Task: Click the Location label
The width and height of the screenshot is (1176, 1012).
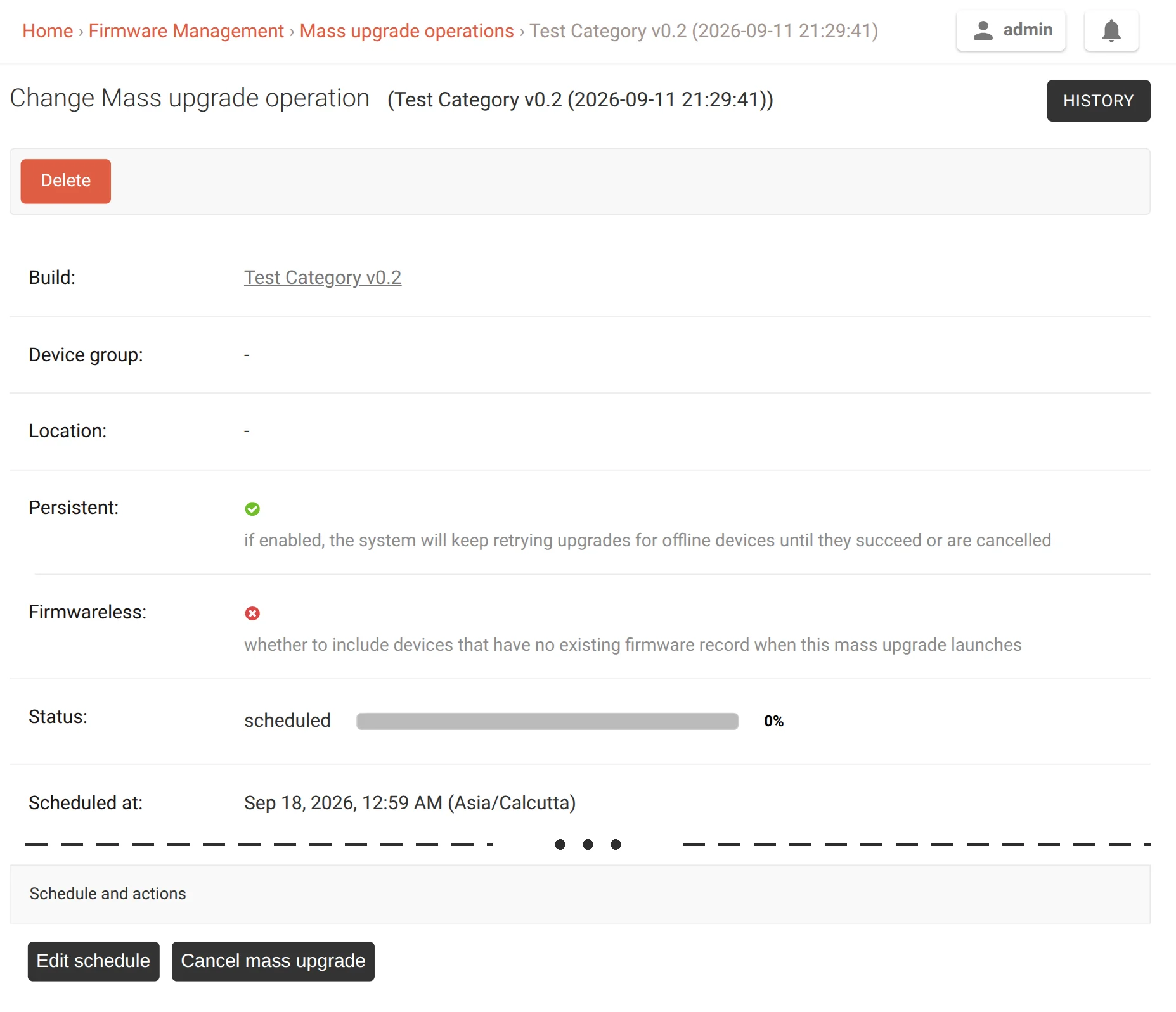Action: 67,431
